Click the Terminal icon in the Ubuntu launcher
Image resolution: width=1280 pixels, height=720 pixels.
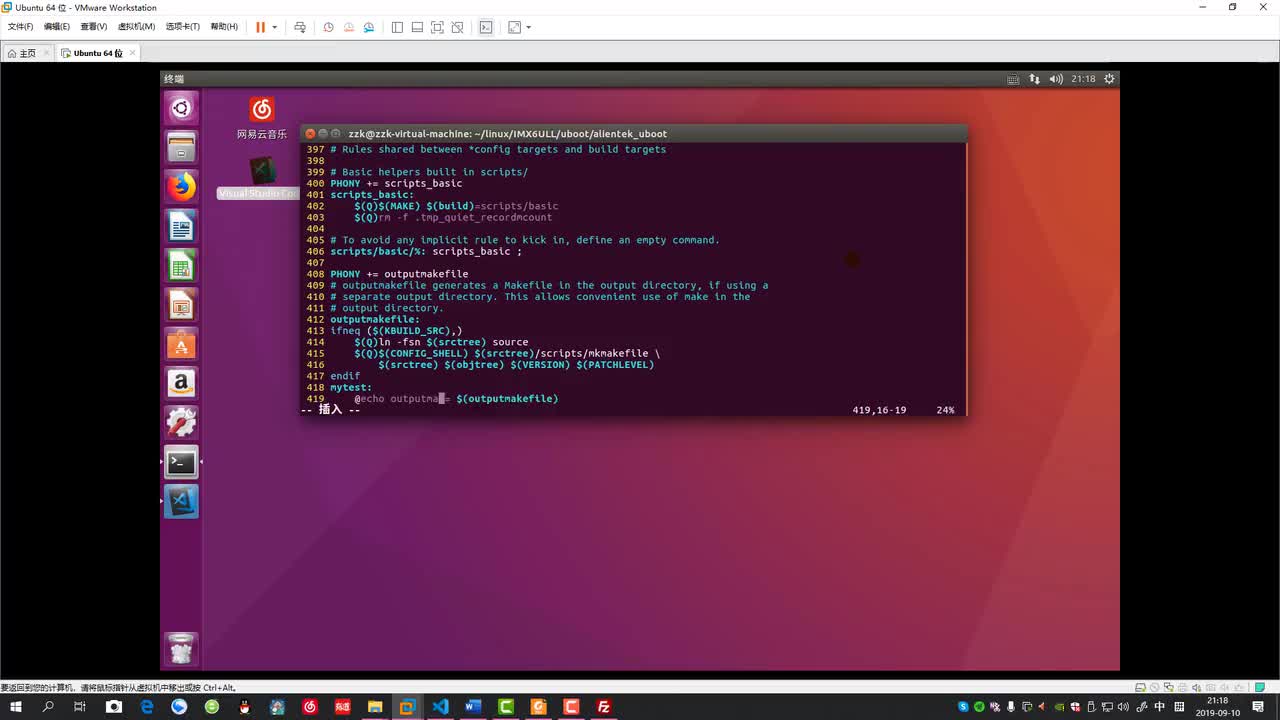tap(181, 462)
